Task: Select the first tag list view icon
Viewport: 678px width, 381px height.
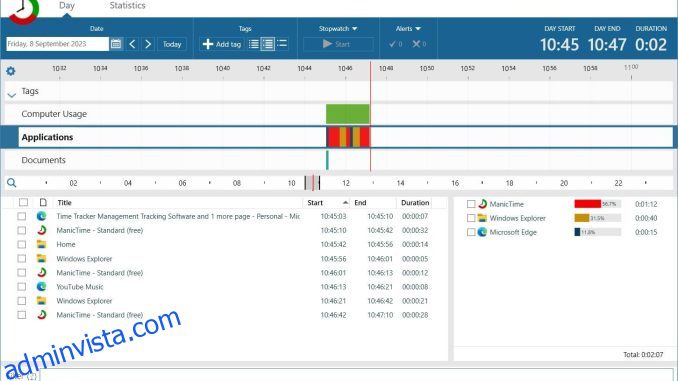Action: click(x=254, y=44)
